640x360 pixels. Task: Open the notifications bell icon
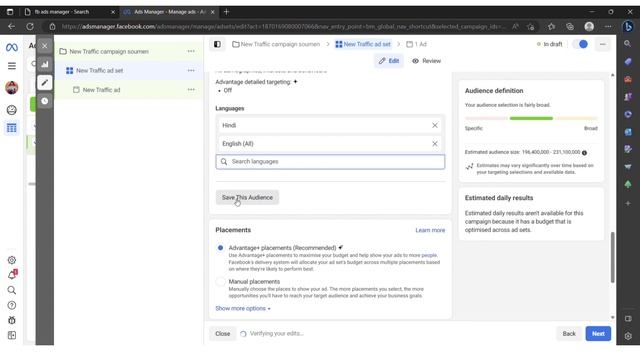(12, 275)
